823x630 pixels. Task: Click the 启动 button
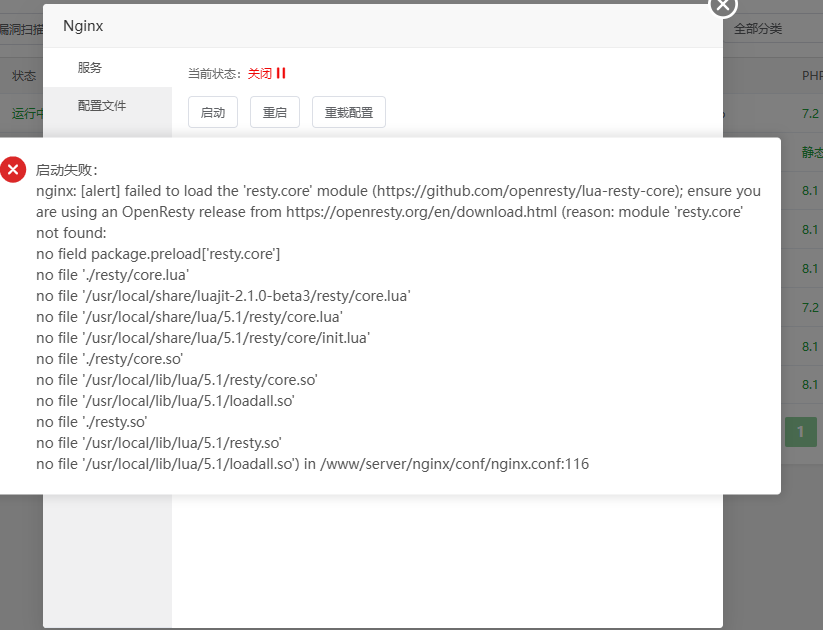point(213,112)
